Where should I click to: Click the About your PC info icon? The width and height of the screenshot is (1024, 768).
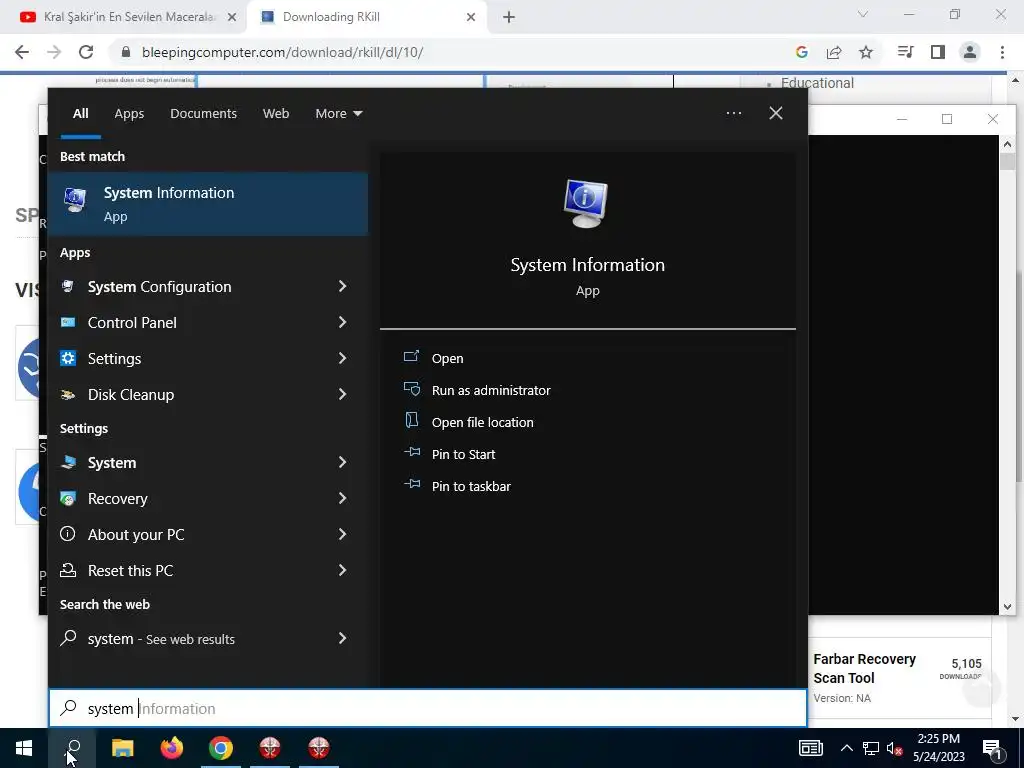[68, 534]
